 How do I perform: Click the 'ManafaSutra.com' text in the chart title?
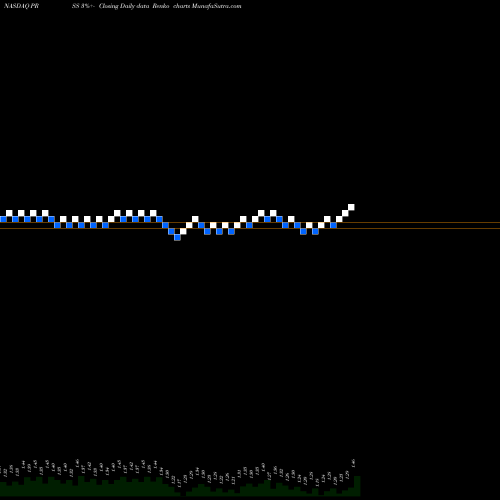[216, 6]
